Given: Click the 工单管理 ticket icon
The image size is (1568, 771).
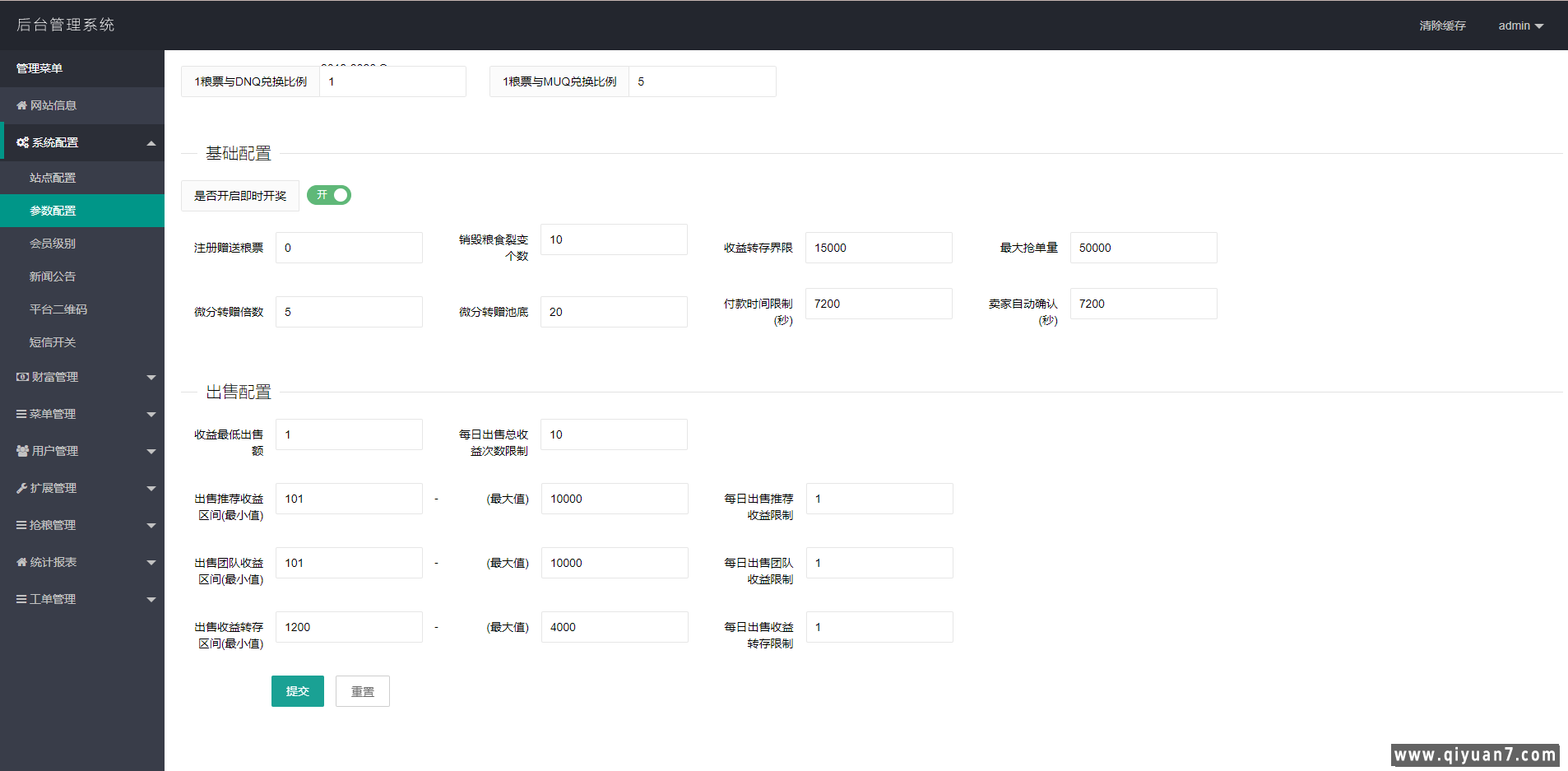Looking at the screenshot, I should pyautogui.click(x=21, y=599).
